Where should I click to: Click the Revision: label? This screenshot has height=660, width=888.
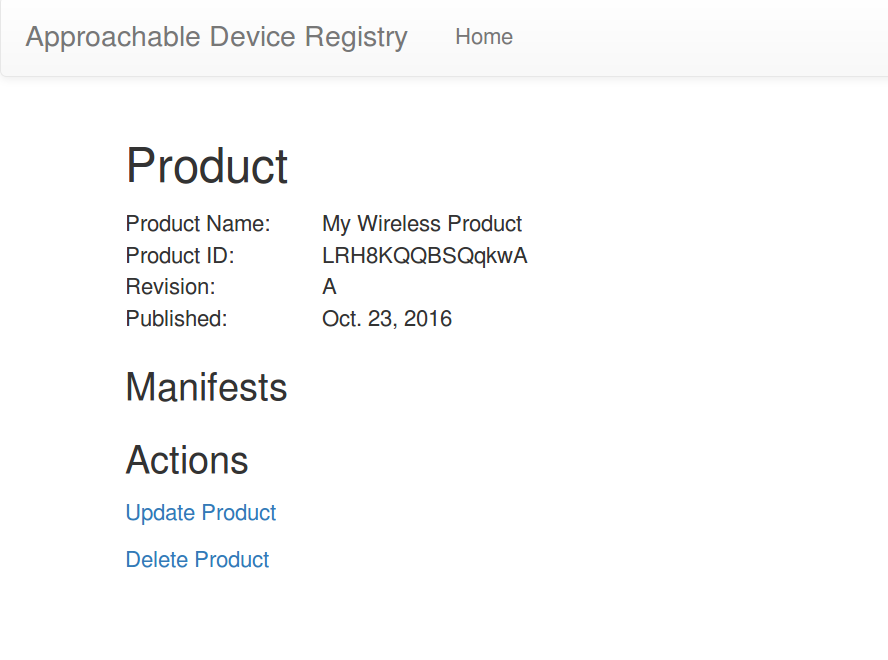[170, 287]
